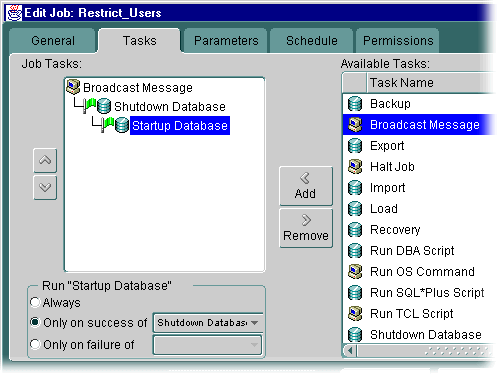Click the Run TCL Script computer icon
Screen dimensions: 498x375
tap(355, 314)
